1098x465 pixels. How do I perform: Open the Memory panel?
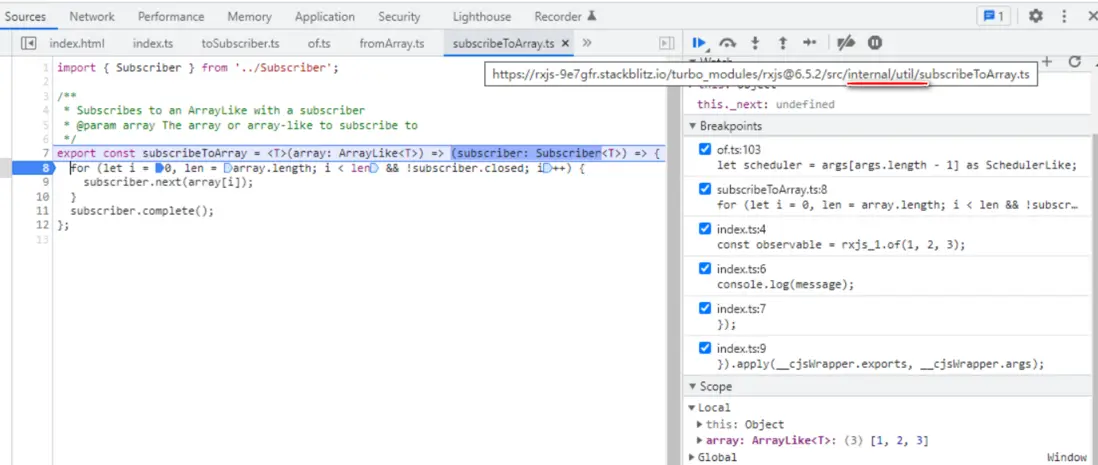(249, 16)
